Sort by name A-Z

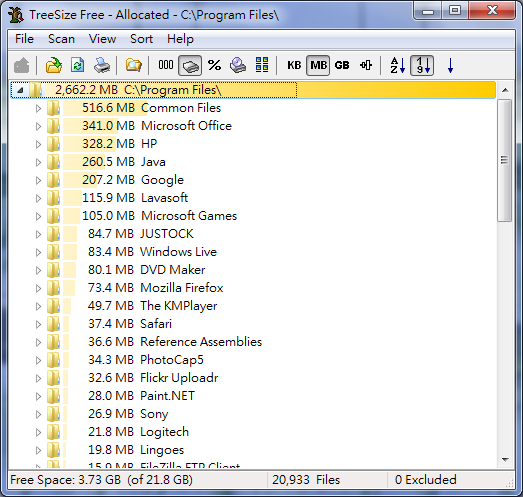398,65
